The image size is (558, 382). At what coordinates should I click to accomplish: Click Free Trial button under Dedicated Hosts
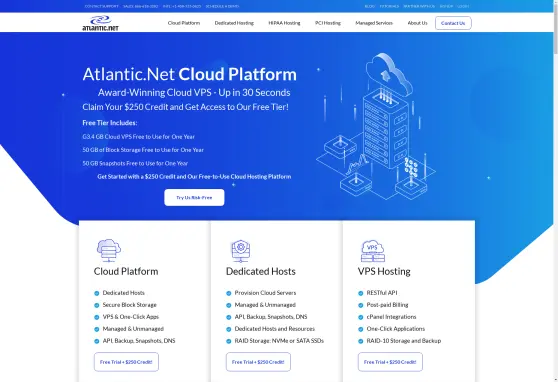click(258, 362)
